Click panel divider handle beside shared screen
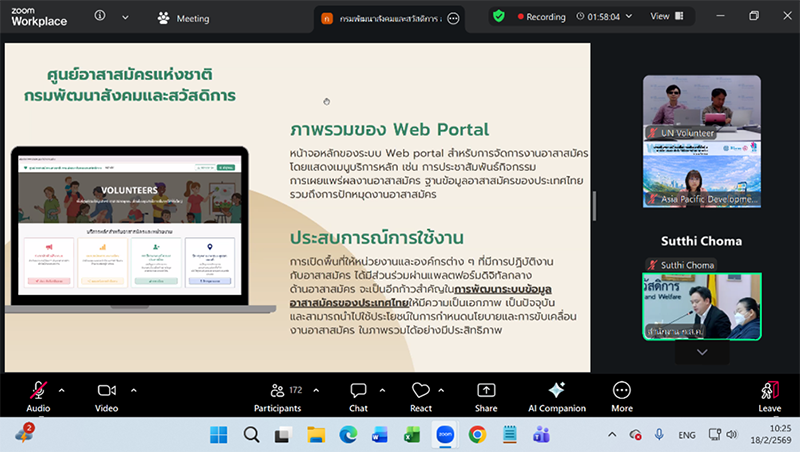Screen dimensions: 800x452 tap(594, 206)
